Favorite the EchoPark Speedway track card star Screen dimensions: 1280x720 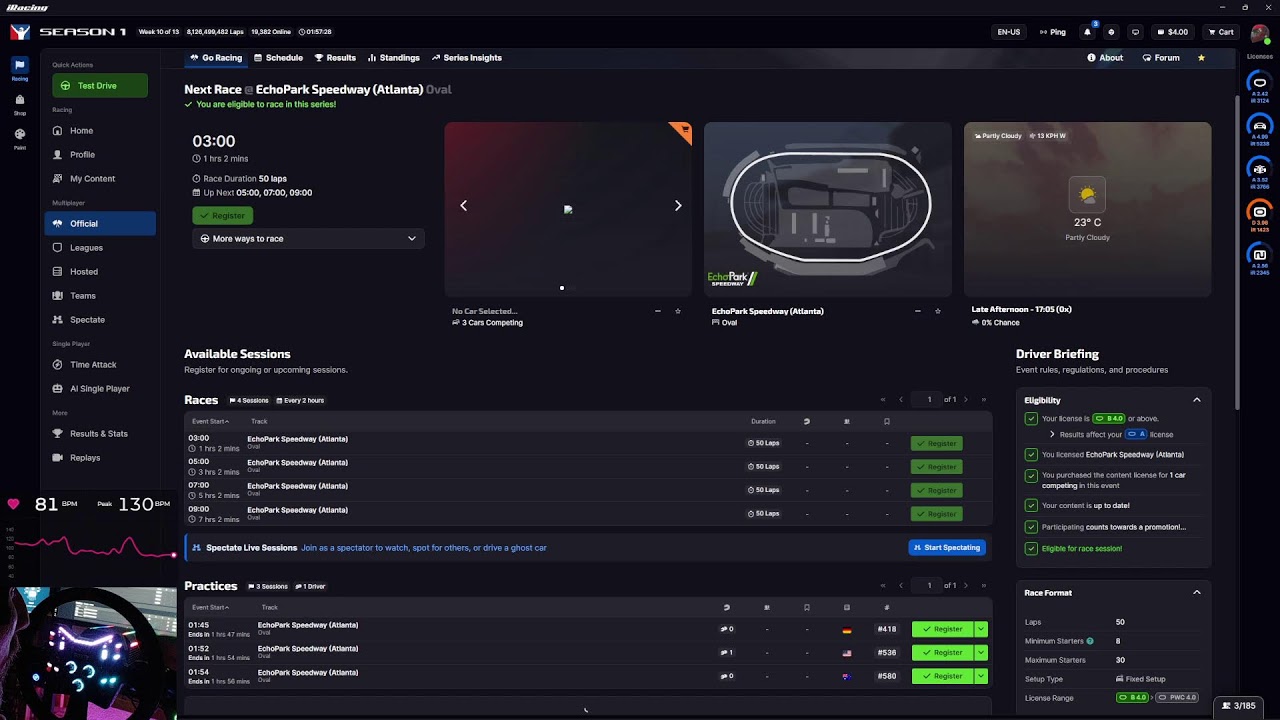pos(937,311)
